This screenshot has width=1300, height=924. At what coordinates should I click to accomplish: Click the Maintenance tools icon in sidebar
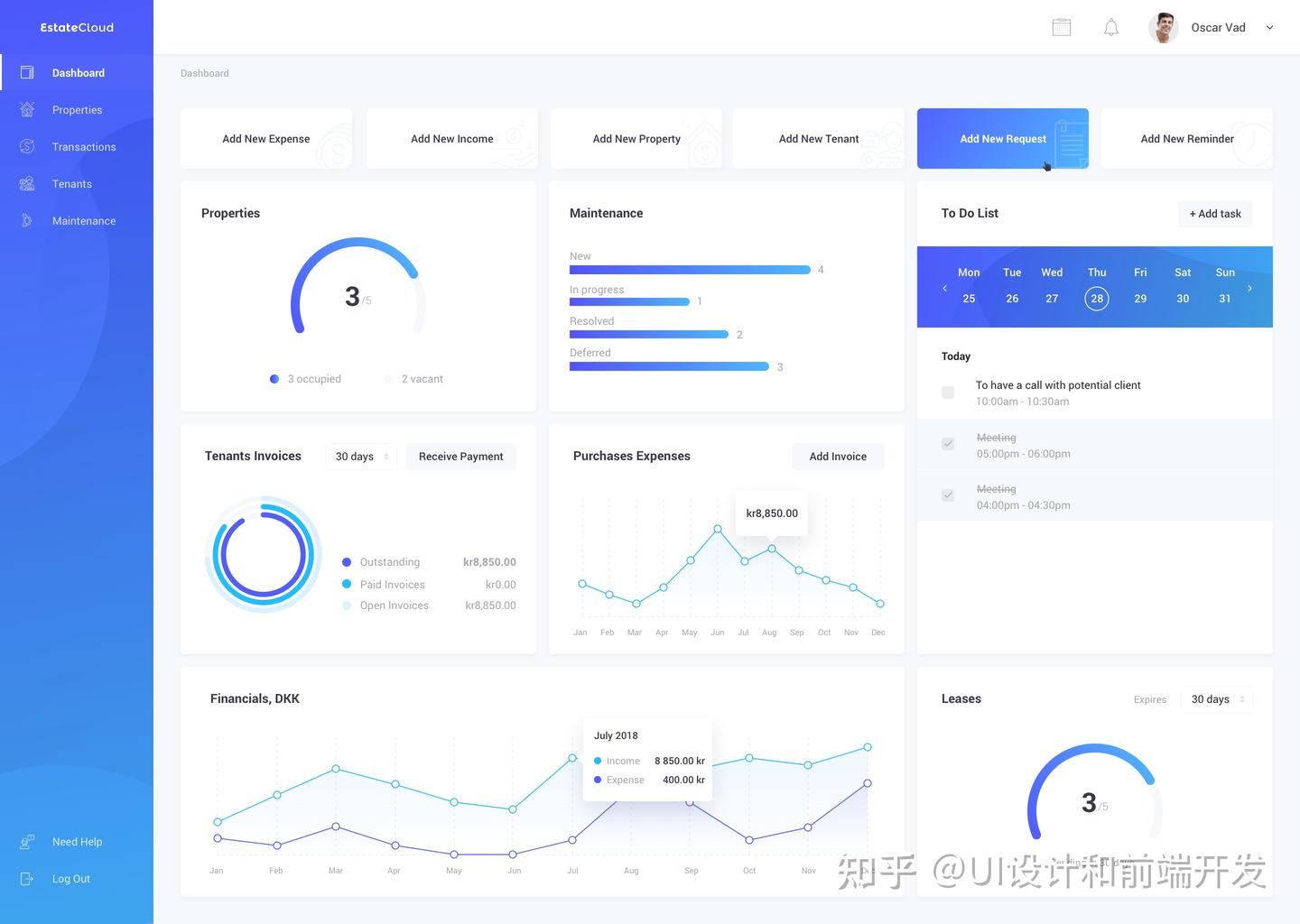[x=27, y=220]
